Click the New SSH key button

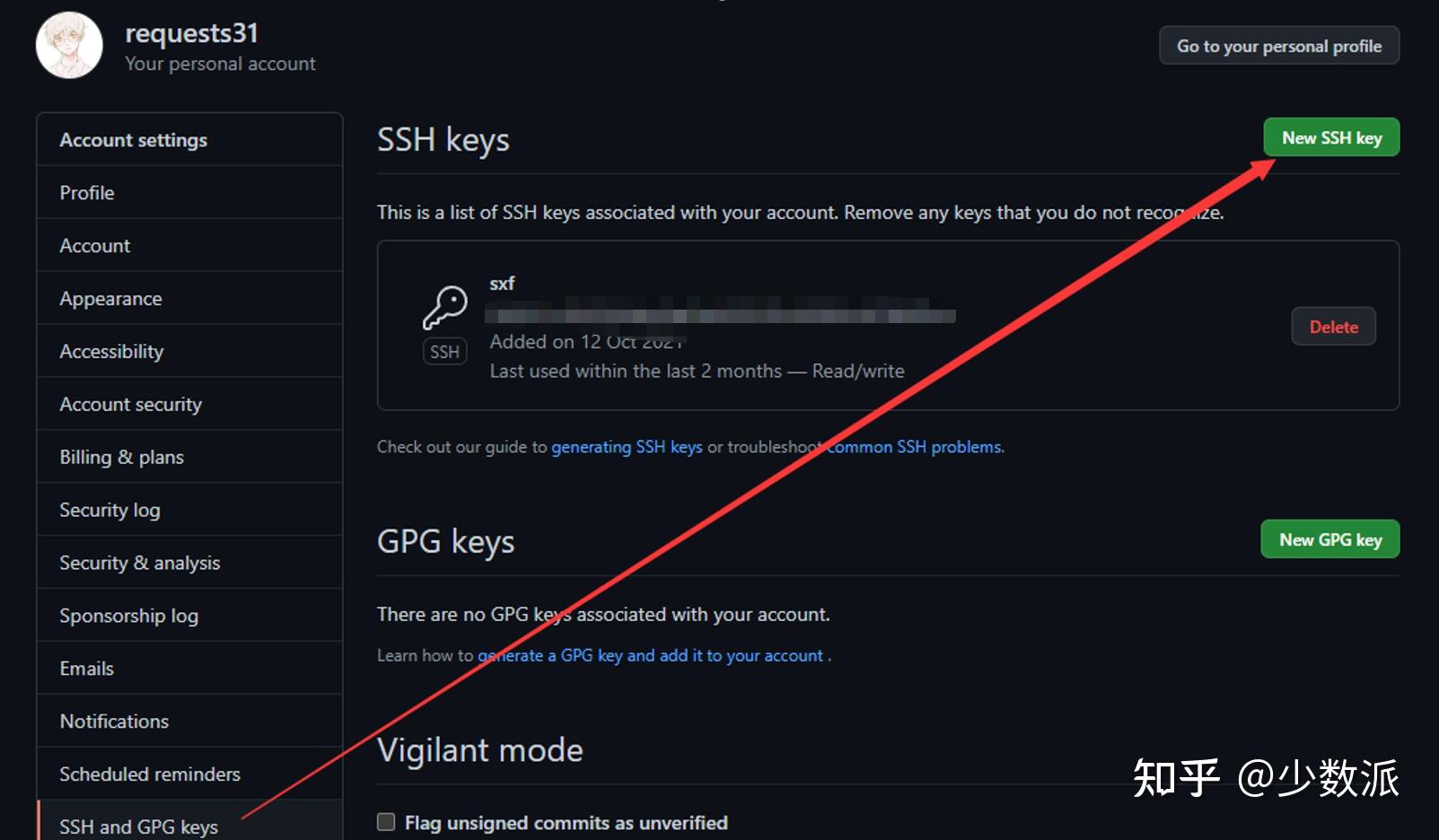point(1331,137)
